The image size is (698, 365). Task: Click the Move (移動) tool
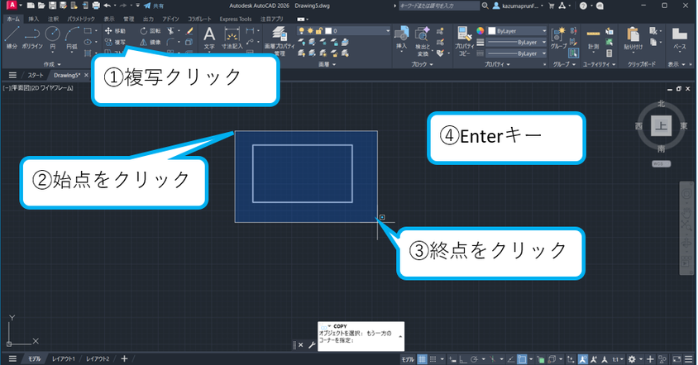[x=115, y=31]
